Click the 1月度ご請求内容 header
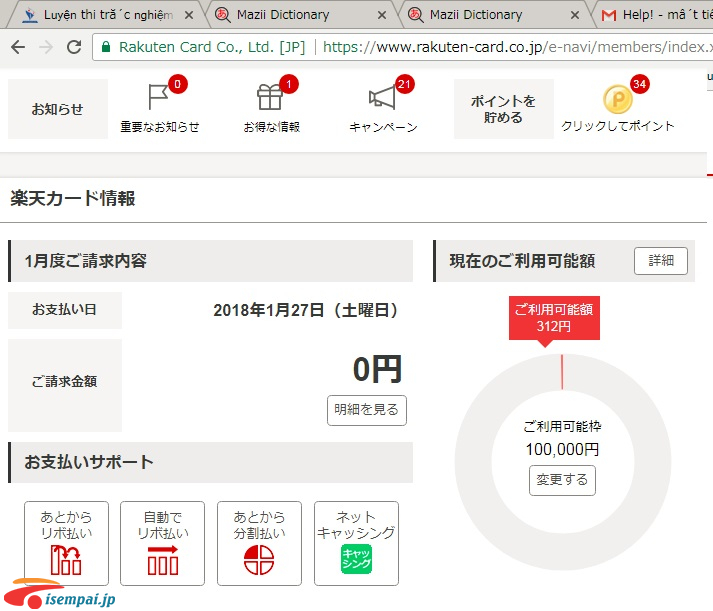Screen dimensions: 713x611 click(x=211, y=261)
